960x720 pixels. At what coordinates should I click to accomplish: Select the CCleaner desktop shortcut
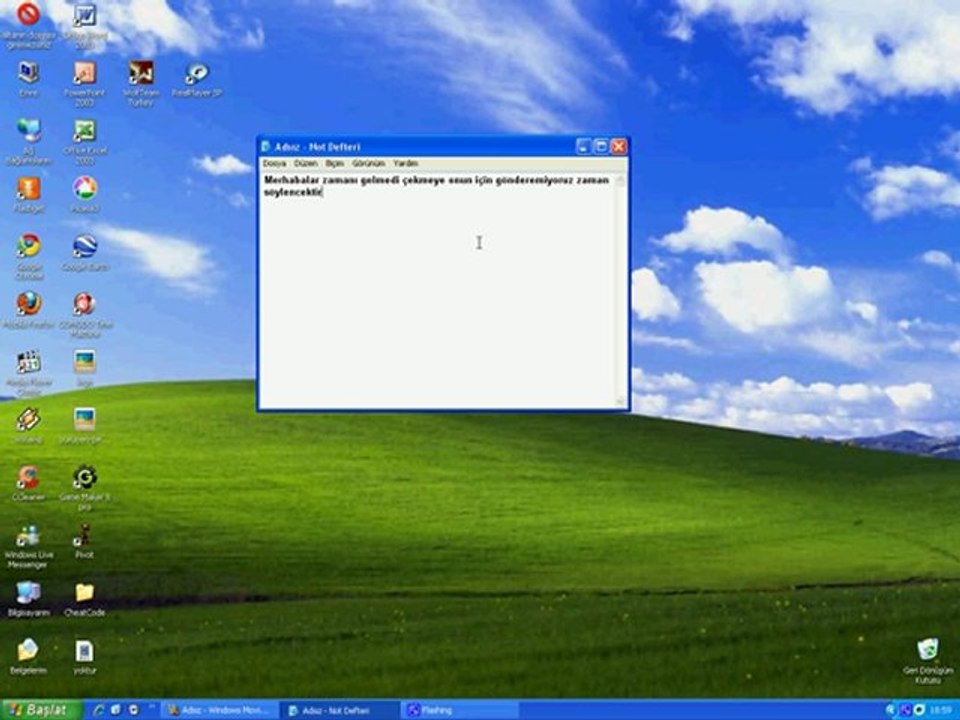(28, 483)
